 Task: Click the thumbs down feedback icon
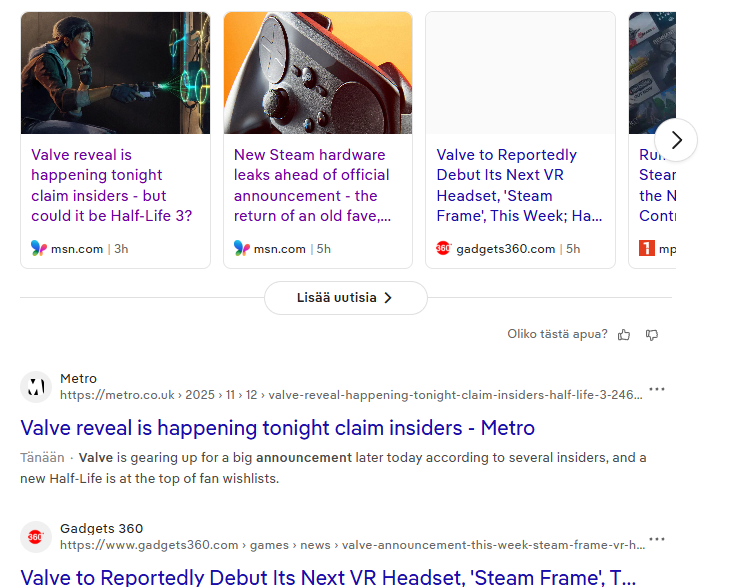coord(652,335)
